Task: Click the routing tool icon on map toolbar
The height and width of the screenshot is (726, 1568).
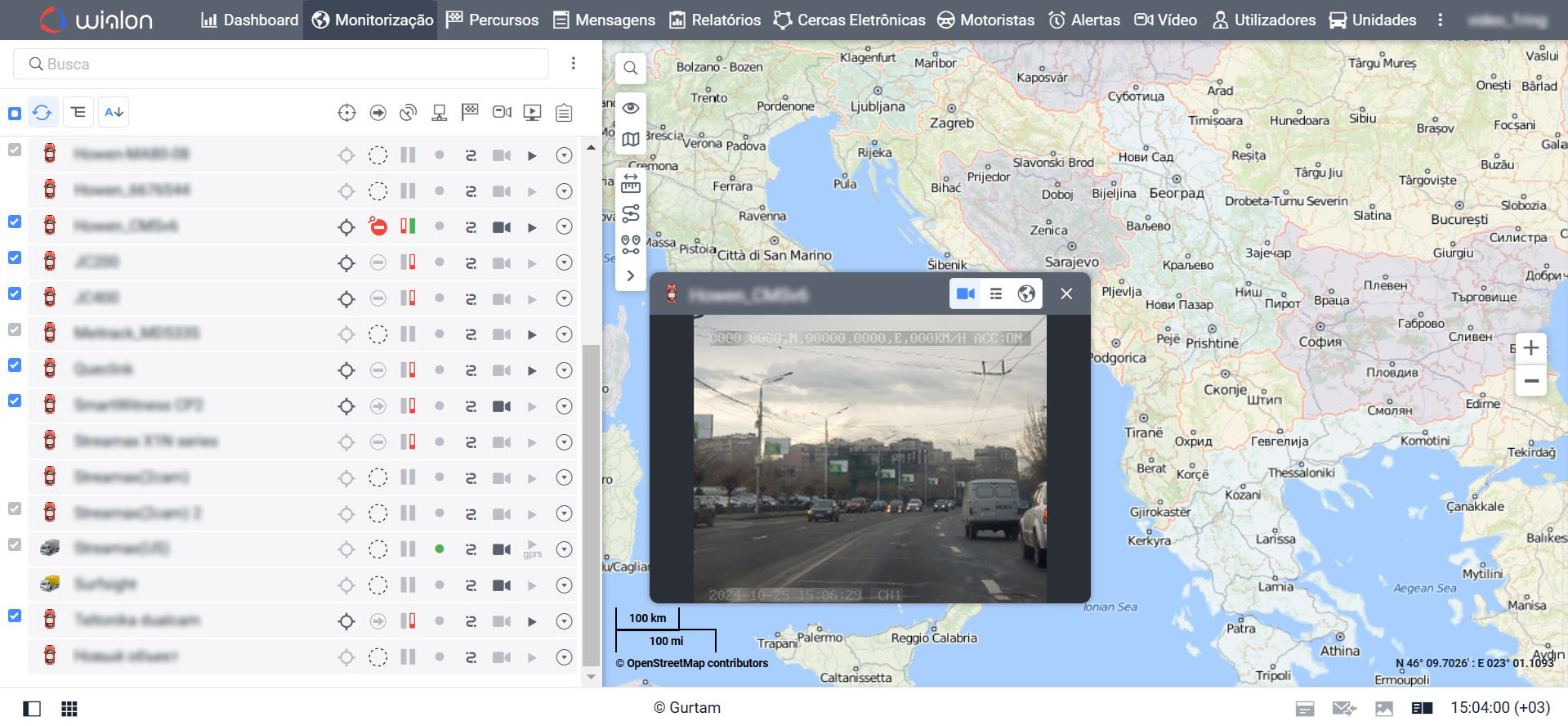Action: [630, 214]
